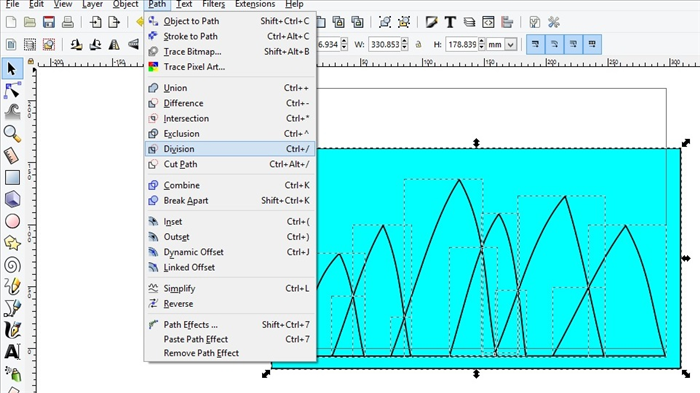This screenshot has height=393, width=700.
Task: Open the Extensions menu
Action: 255,4
